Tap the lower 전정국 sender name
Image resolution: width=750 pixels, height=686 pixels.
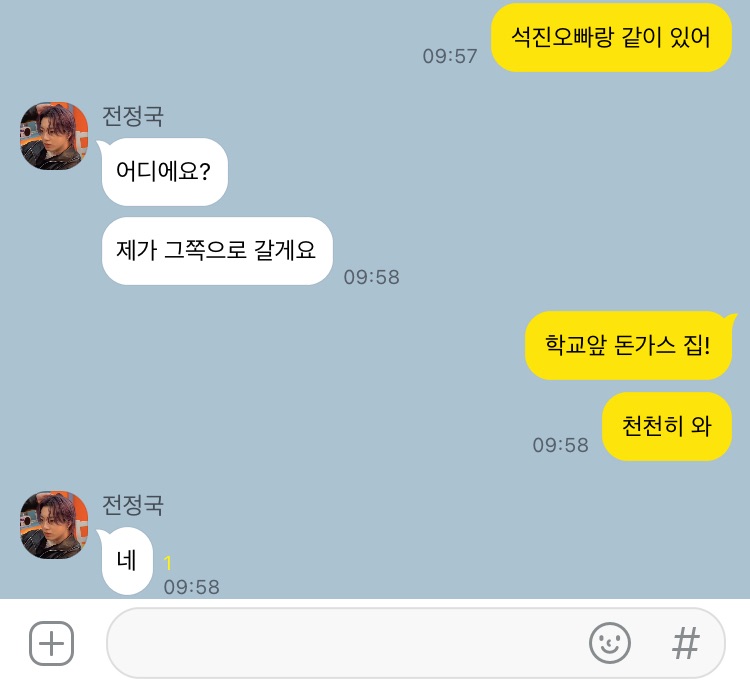(x=133, y=505)
